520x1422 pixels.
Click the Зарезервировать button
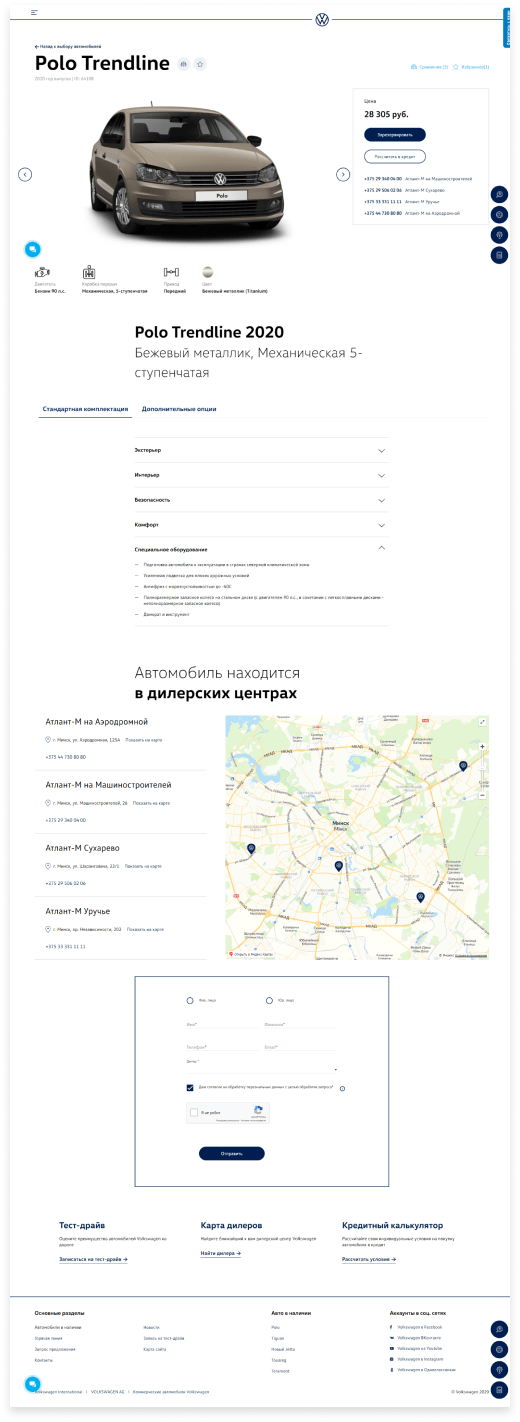[x=395, y=133]
